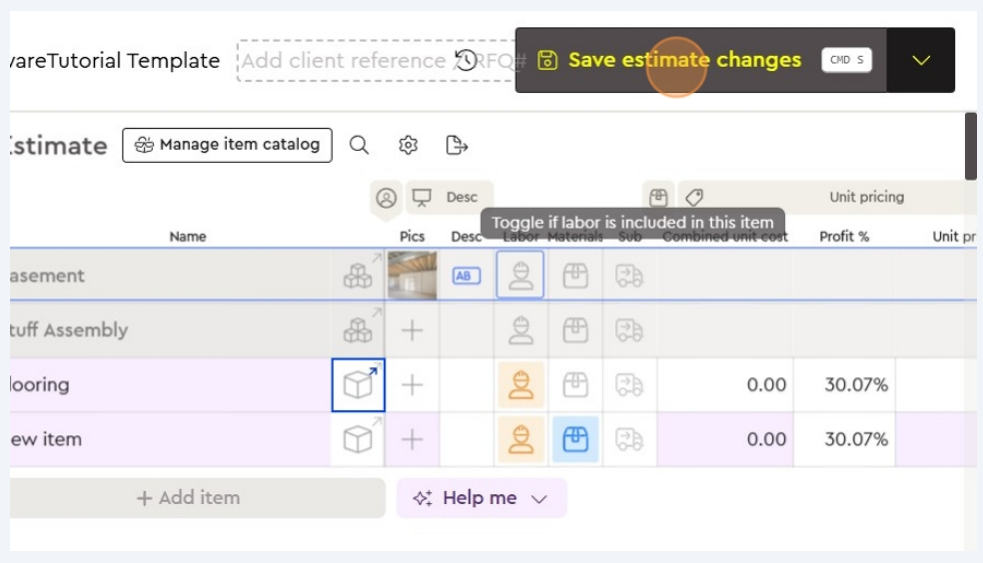Click the Add client reference field
The width and height of the screenshot is (983, 563).
click(x=343, y=60)
